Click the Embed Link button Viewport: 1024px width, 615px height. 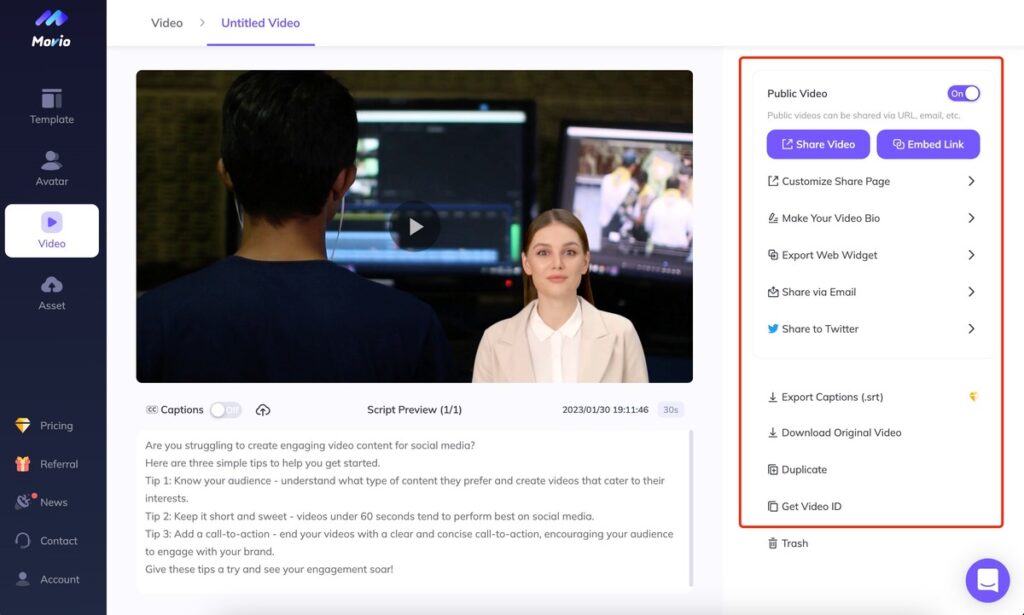928,144
